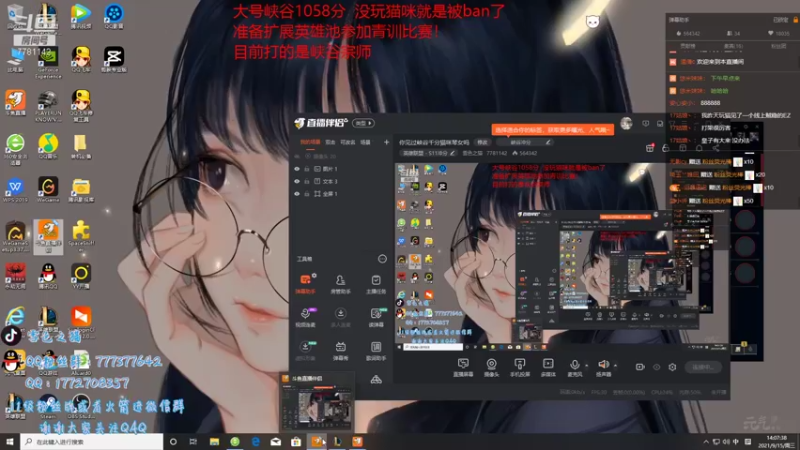The width and height of the screenshot is (800, 450).
Task: Select the 全屏 1 layer row
Action: 341,194
